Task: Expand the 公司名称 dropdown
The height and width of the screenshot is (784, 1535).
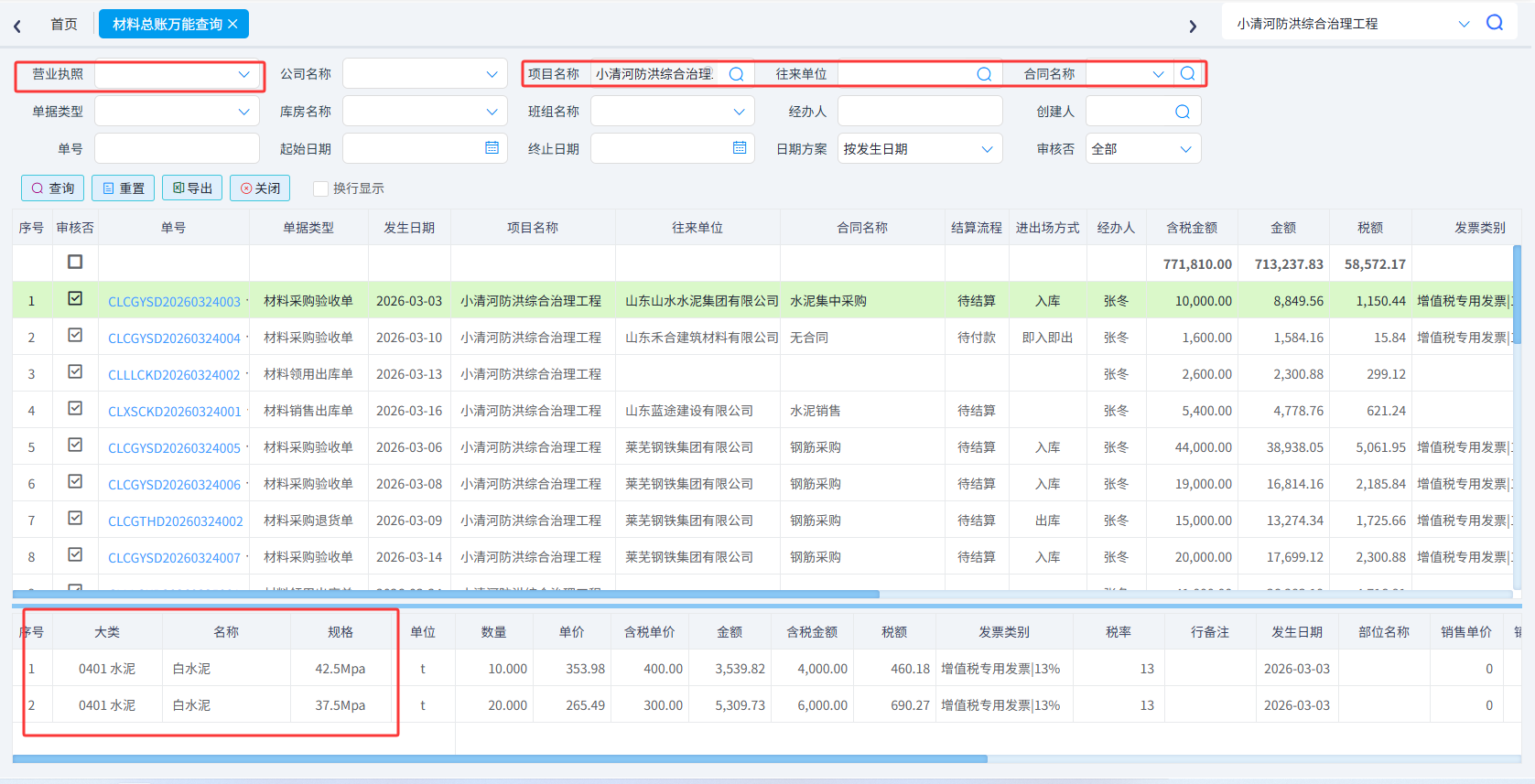Action: click(492, 74)
